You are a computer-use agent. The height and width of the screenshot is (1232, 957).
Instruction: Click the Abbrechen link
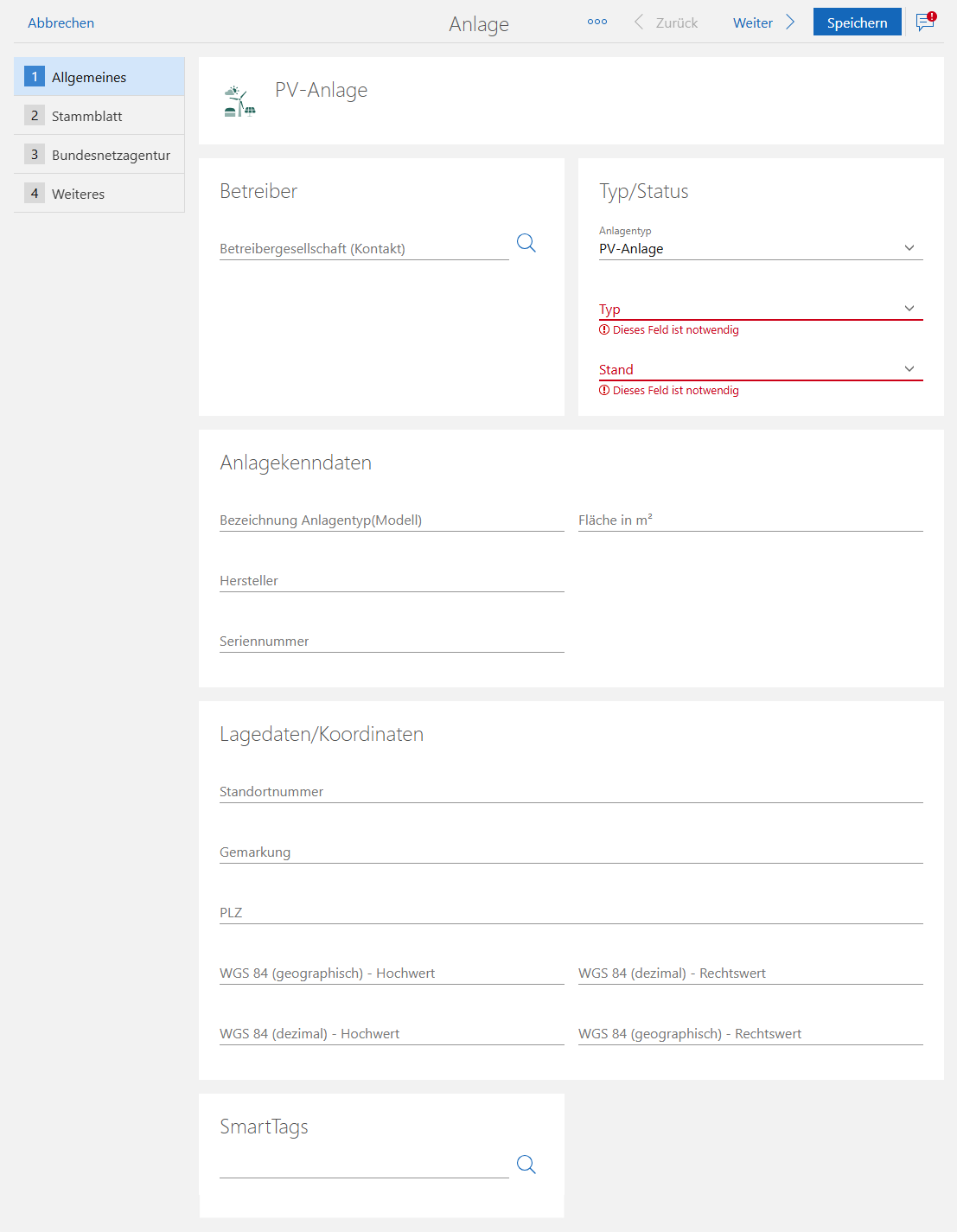[61, 22]
